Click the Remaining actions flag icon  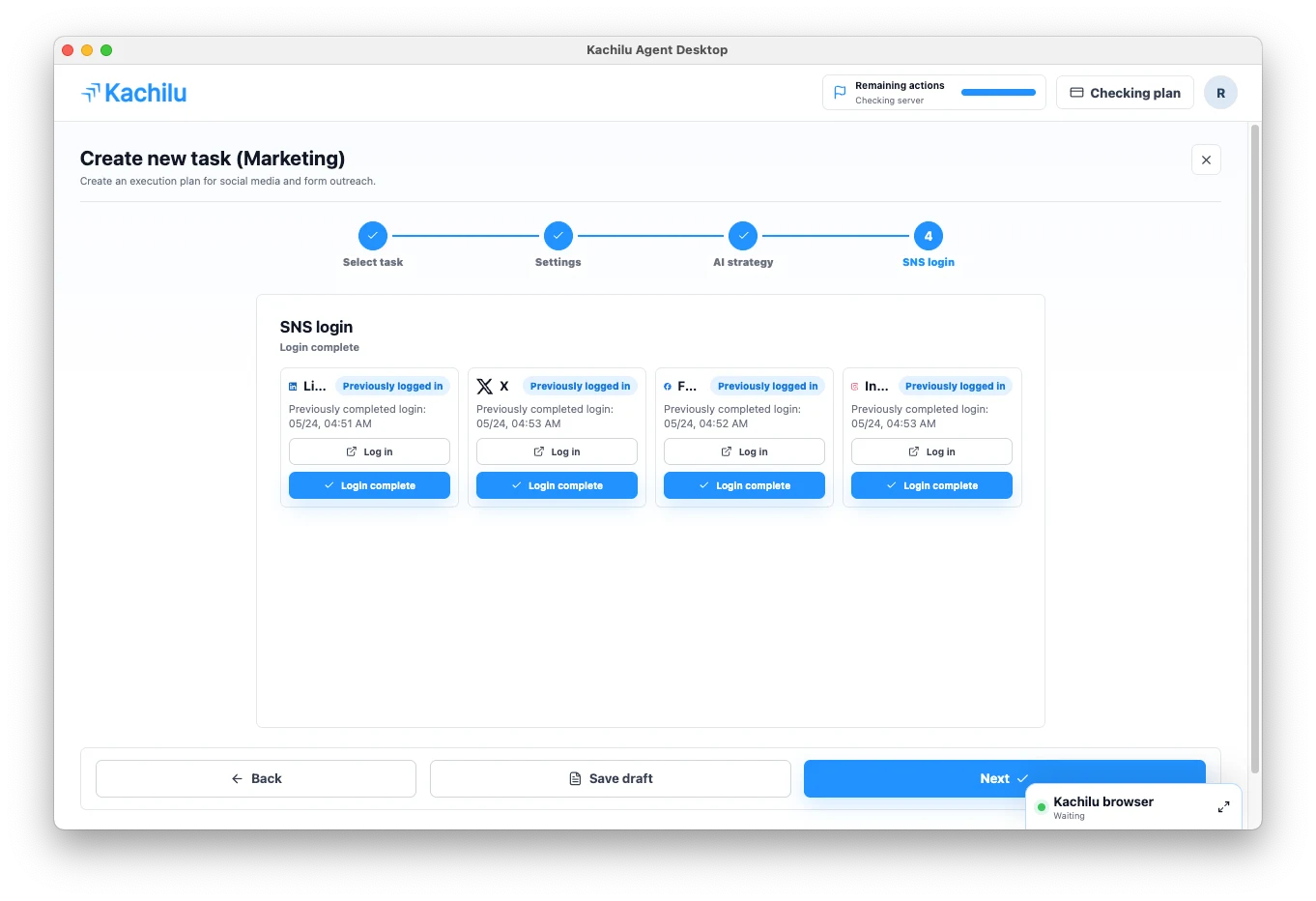[x=840, y=93]
